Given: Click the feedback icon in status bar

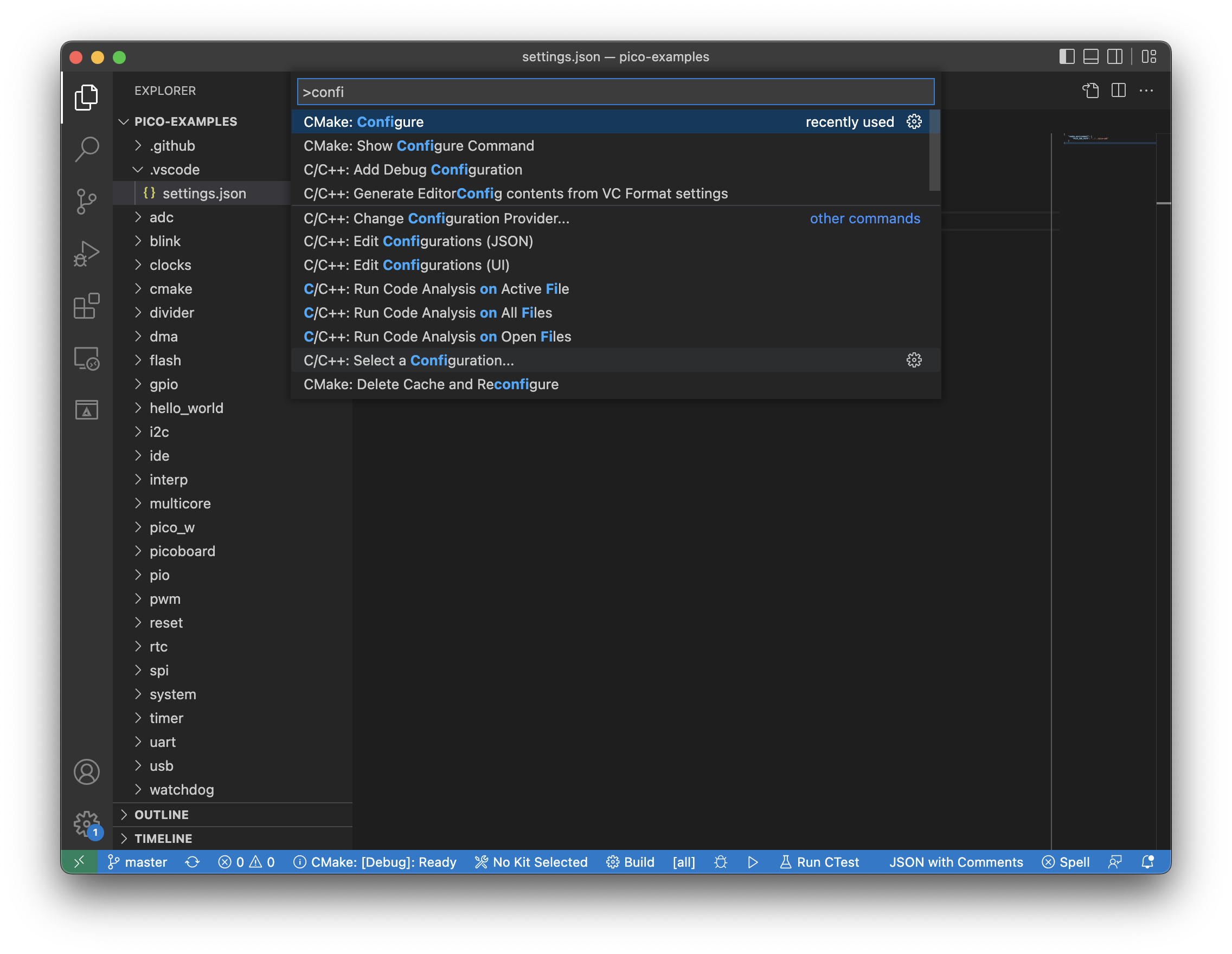Looking at the screenshot, I should [1115, 861].
